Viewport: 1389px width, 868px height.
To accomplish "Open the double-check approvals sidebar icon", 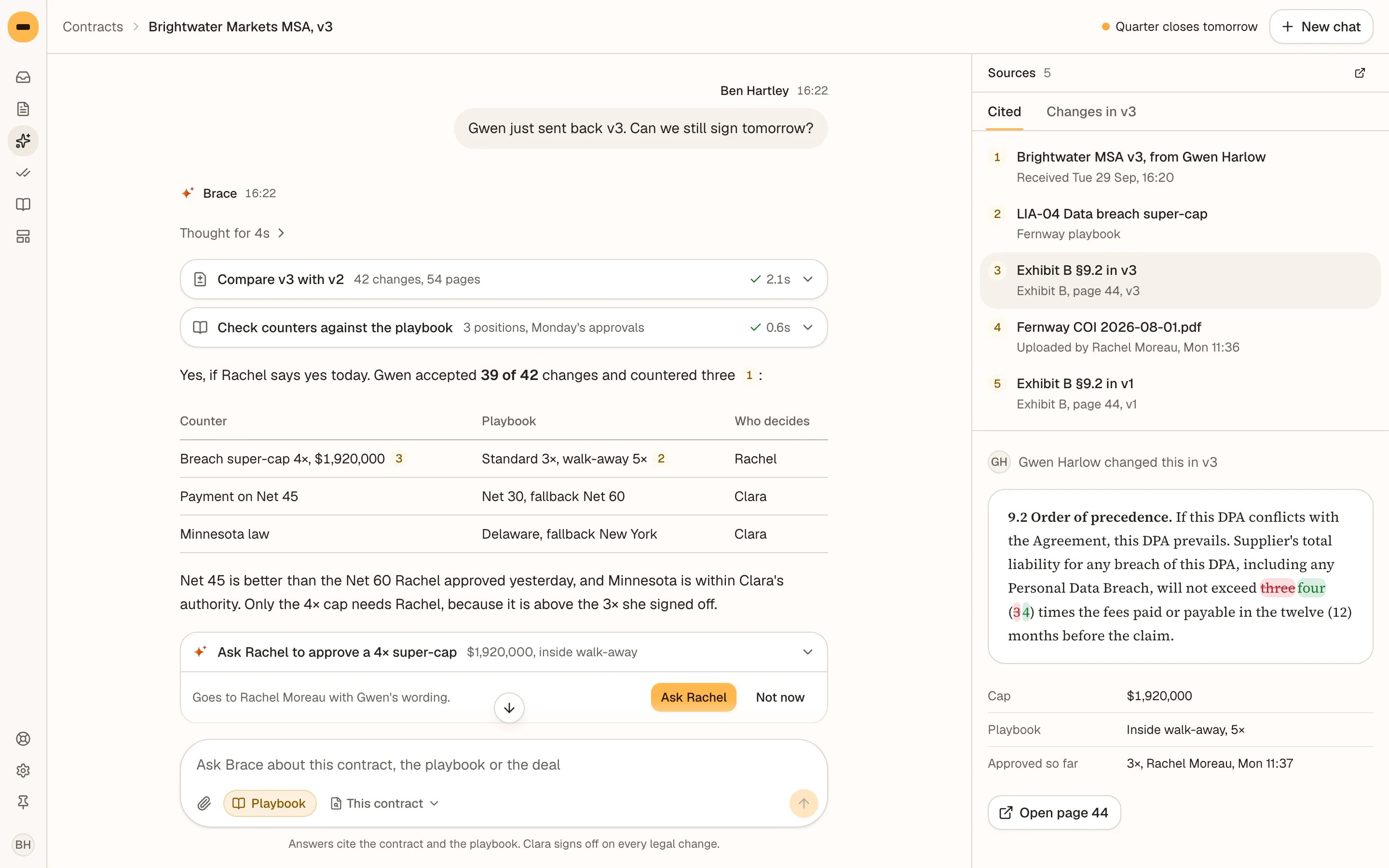I will pos(23,173).
